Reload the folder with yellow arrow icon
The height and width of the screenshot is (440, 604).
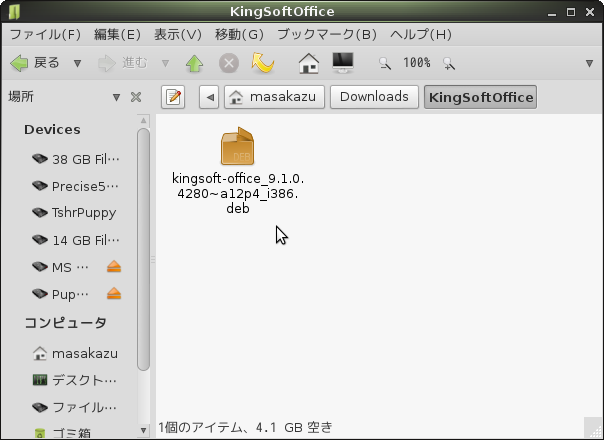click(x=263, y=63)
